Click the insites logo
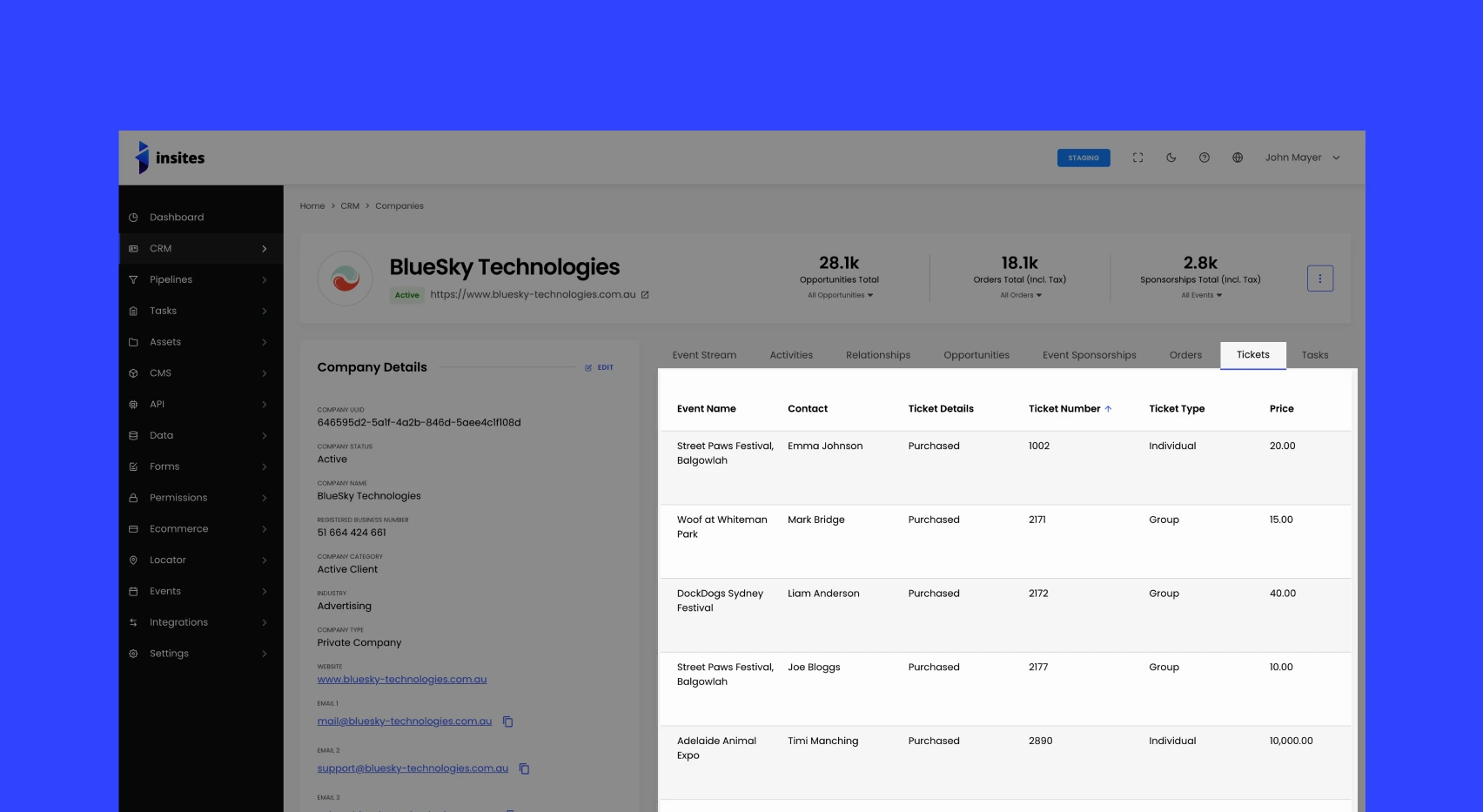Image resolution: width=1483 pixels, height=812 pixels. (171, 158)
